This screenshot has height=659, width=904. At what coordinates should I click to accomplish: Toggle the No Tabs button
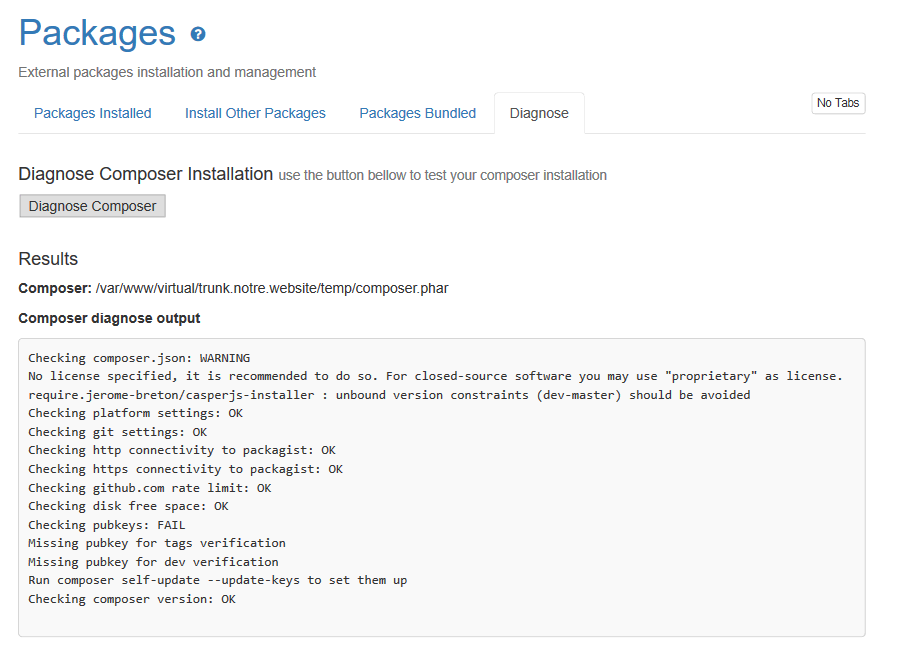pos(838,103)
